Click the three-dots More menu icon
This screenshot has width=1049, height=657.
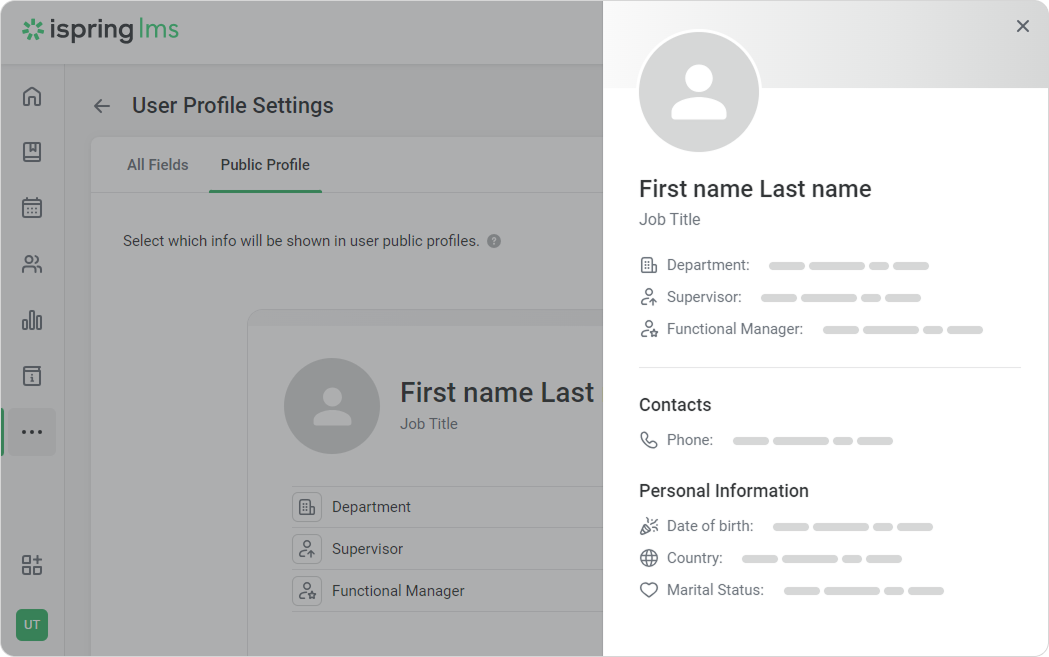tap(32, 432)
